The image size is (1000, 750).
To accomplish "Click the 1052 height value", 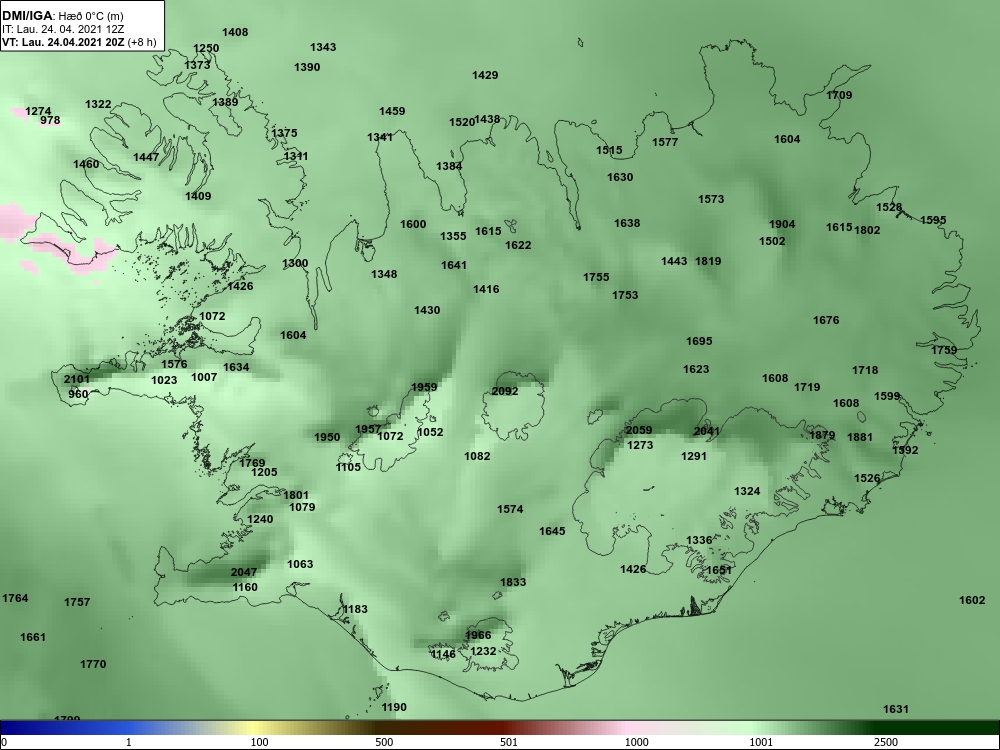I will [430, 432].
